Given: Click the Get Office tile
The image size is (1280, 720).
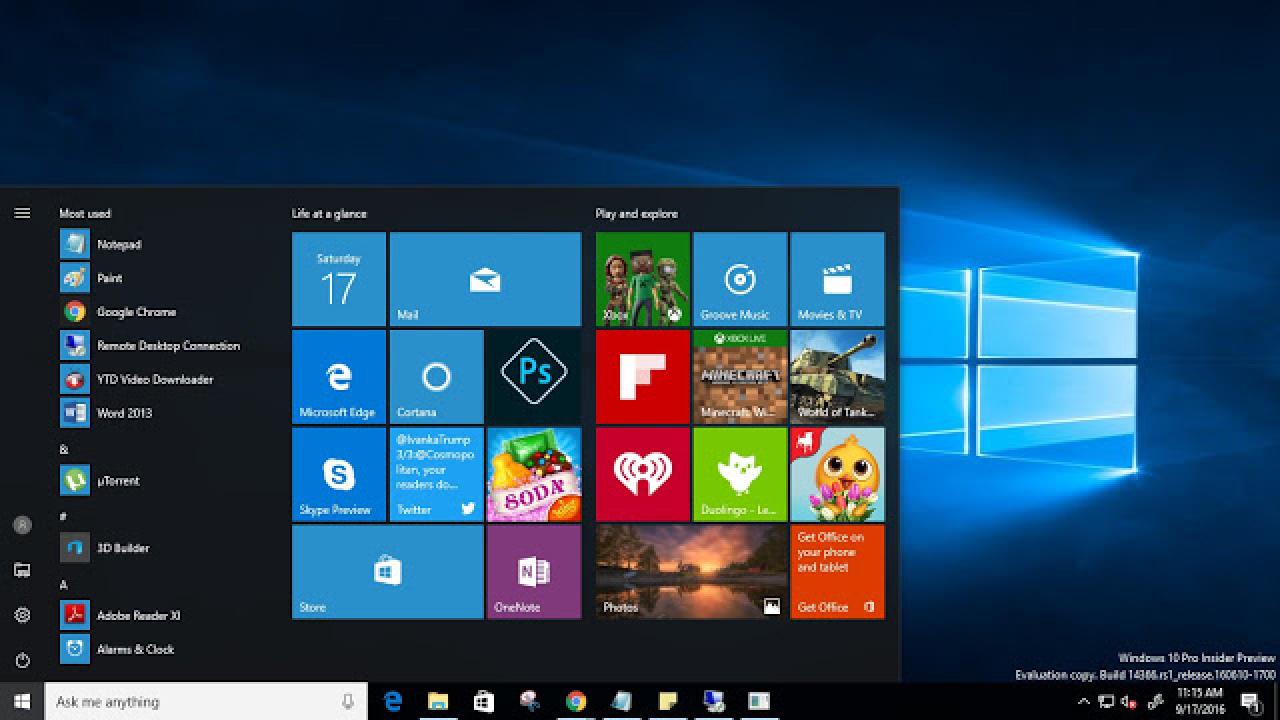Looking at the screenshot, I should coord(837,571).
